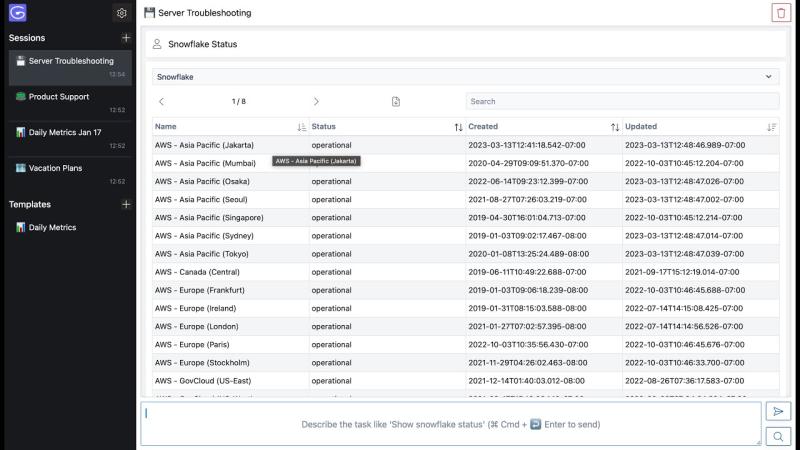Image resolution: width=800 pixels, height=450 pixels.
Task: Click the Sessions heading
Action: [x=27, y=38]
